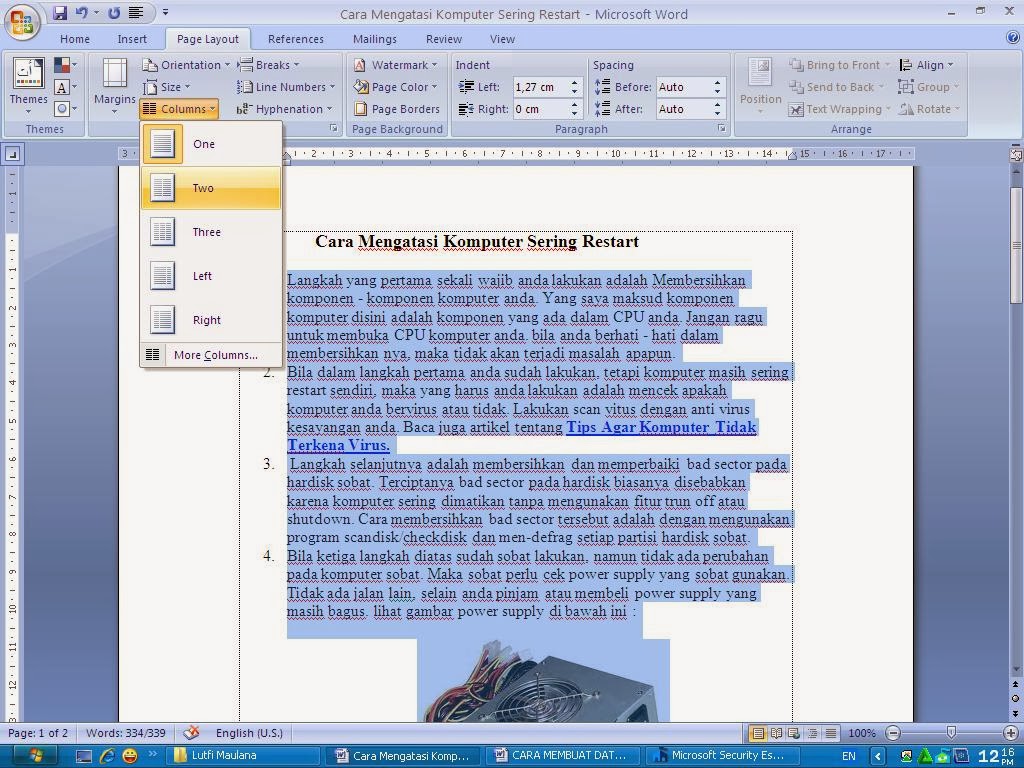Click the Indent Right value field
The height and width of the screenshot is (768, 1024).
tap(541, 109)
